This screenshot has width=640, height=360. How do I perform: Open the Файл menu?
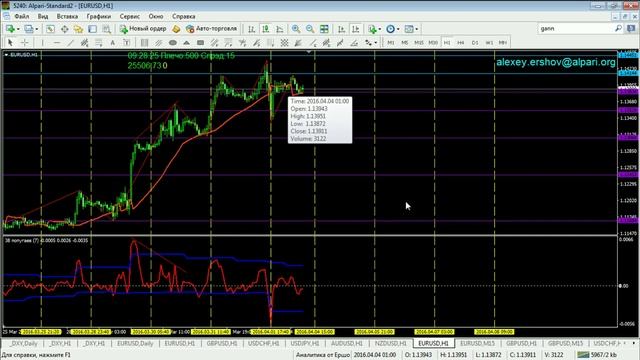point(22,16)
